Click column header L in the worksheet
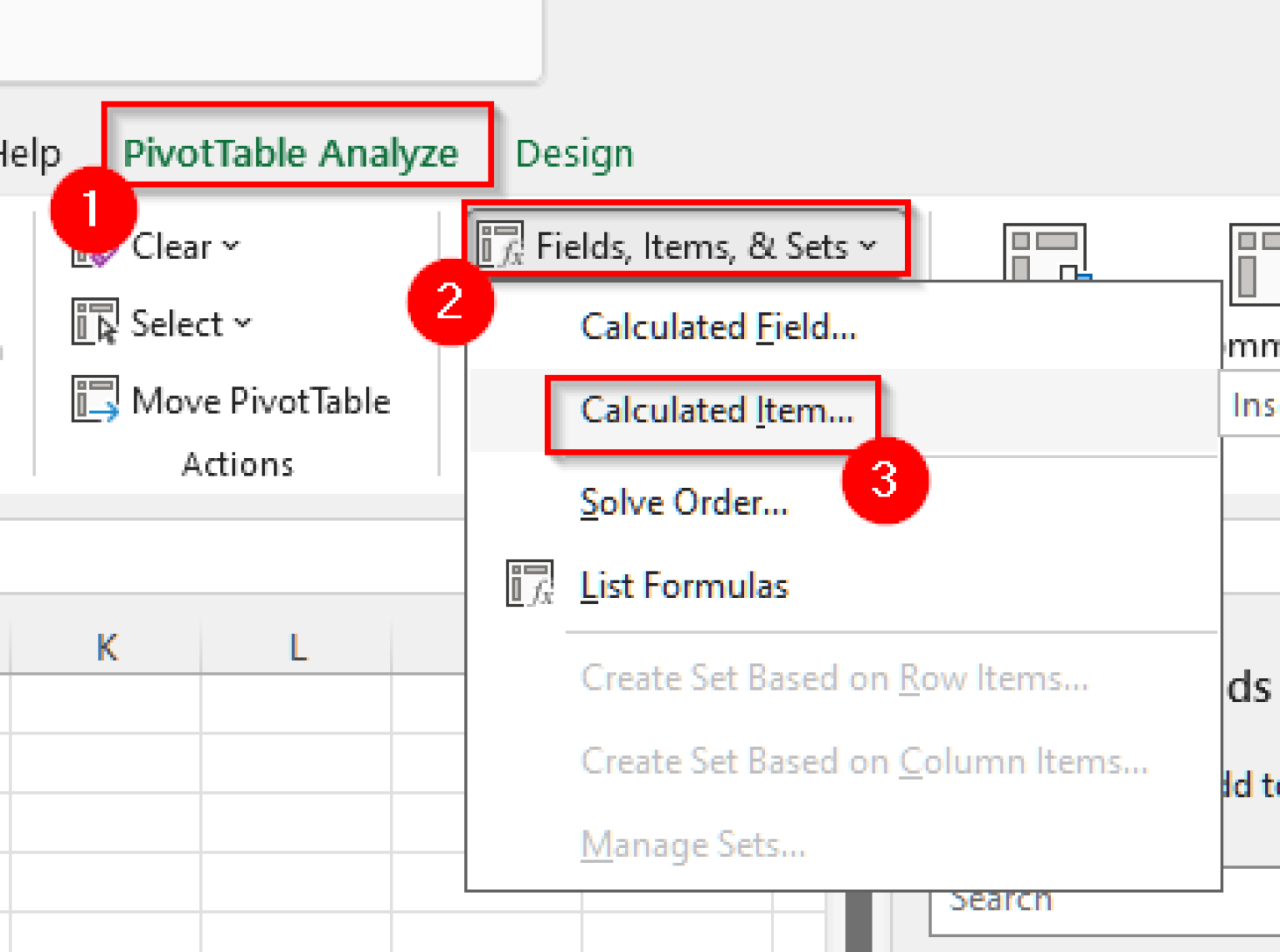1280x952 pixels. click(x=297, y=645)
